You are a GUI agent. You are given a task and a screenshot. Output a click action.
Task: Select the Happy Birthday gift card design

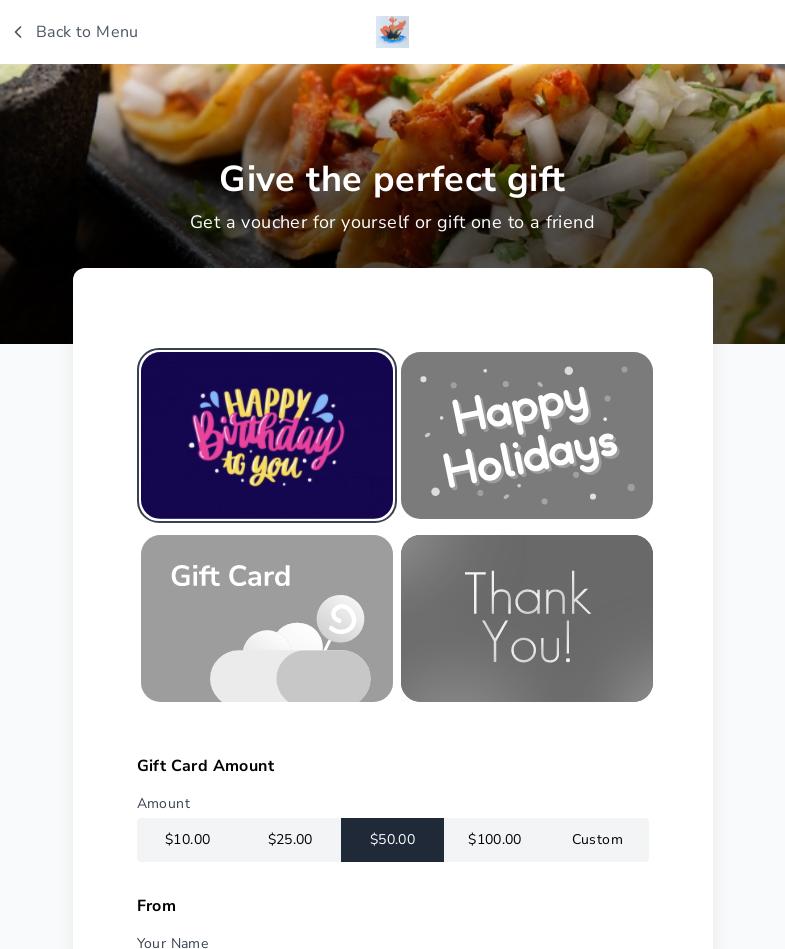coord(267,435)
